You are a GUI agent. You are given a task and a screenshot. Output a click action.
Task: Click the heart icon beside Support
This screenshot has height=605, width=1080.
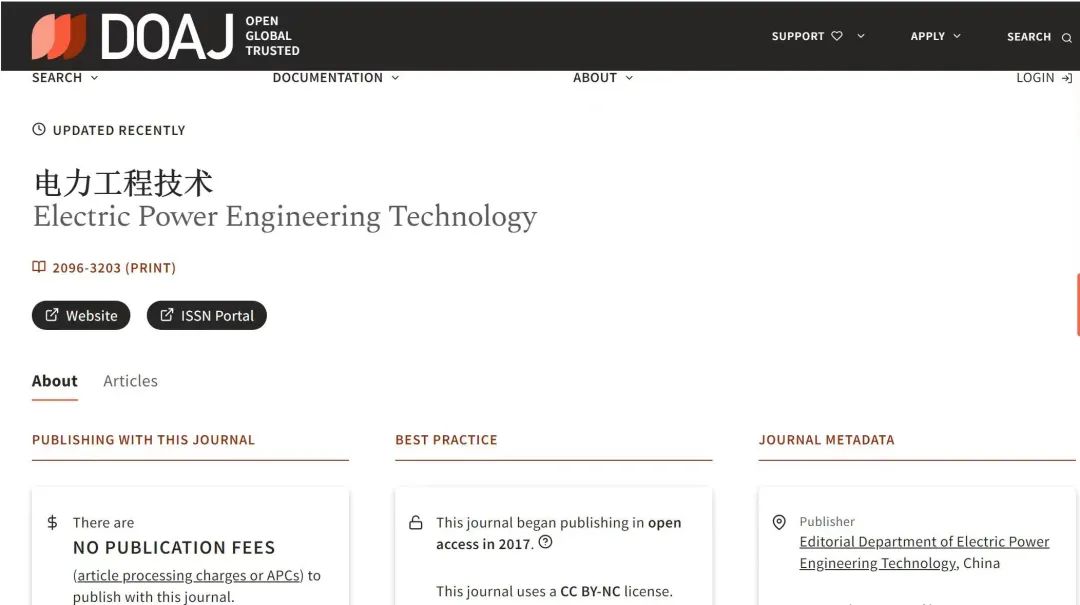[x=837, y=36]
